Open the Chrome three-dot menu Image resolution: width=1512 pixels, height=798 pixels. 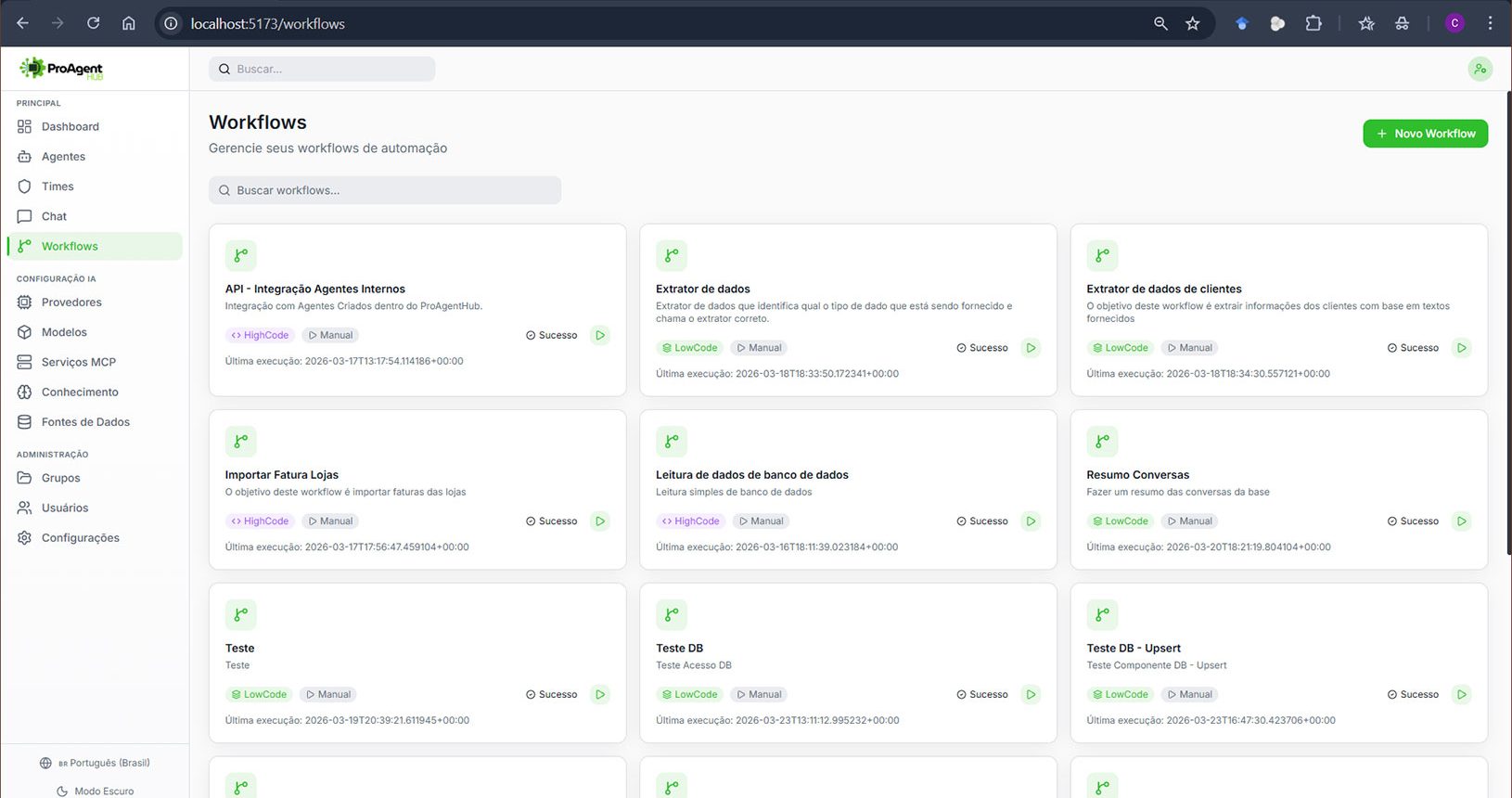click(1490, 23)
